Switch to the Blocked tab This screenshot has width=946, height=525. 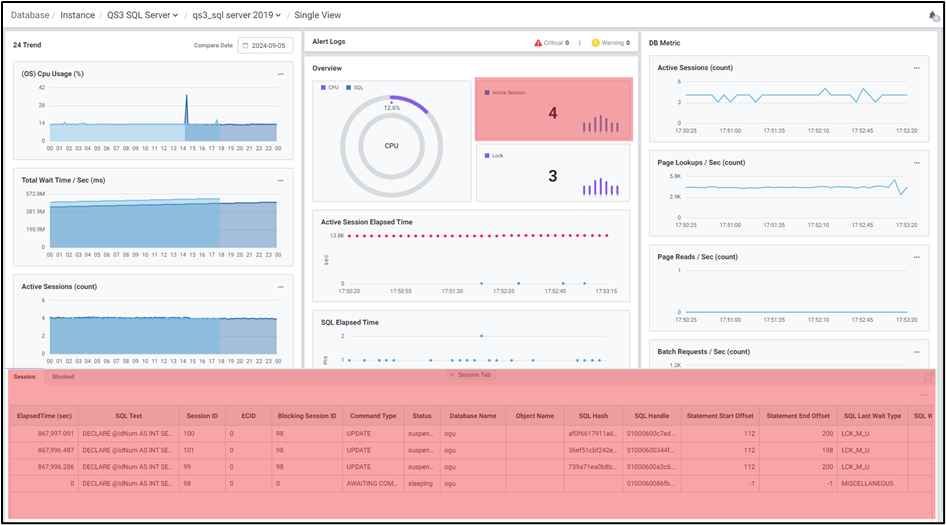point(63,377)
